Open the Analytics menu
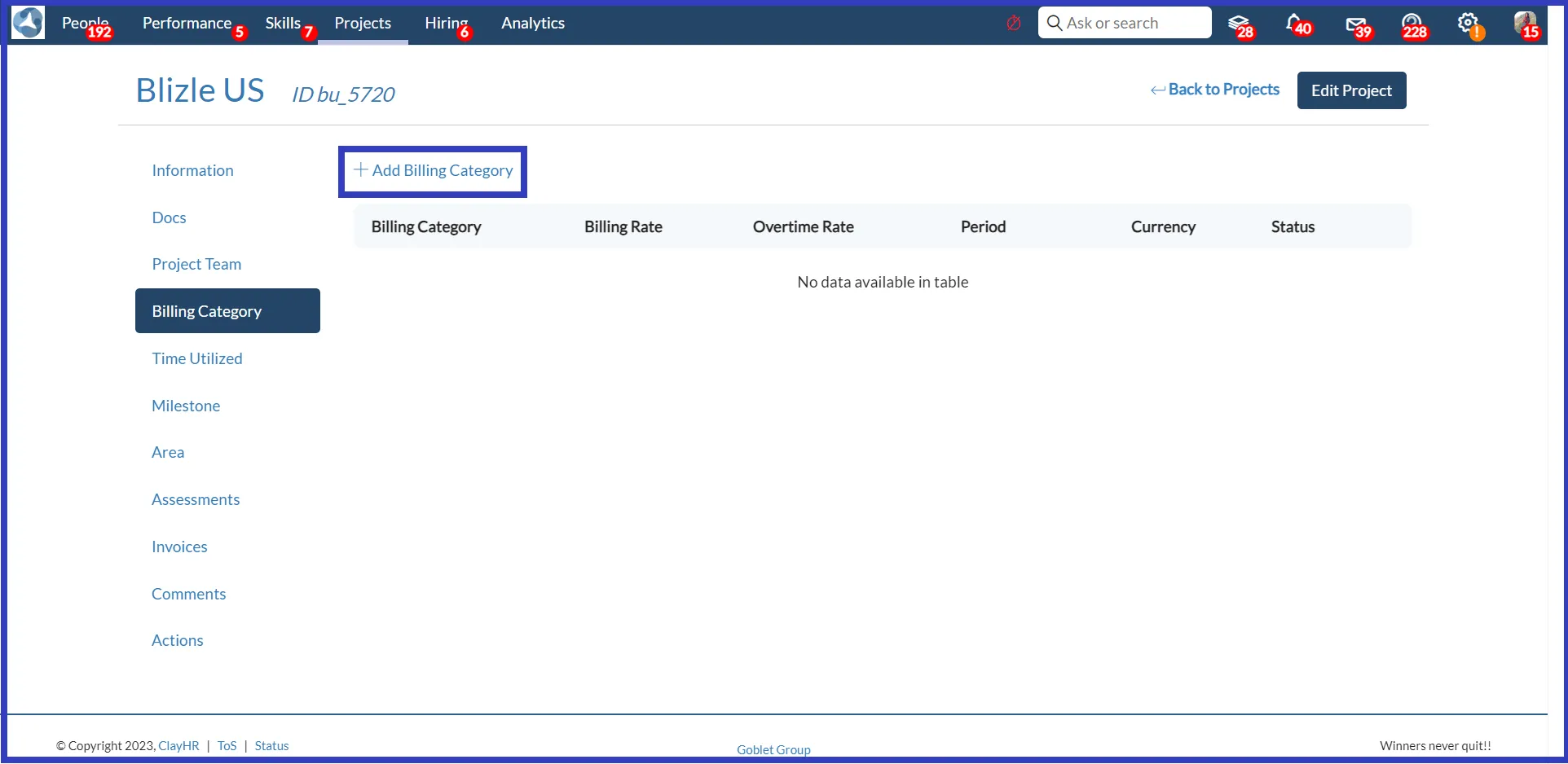 pyautogui.click(x=533, y=23)
